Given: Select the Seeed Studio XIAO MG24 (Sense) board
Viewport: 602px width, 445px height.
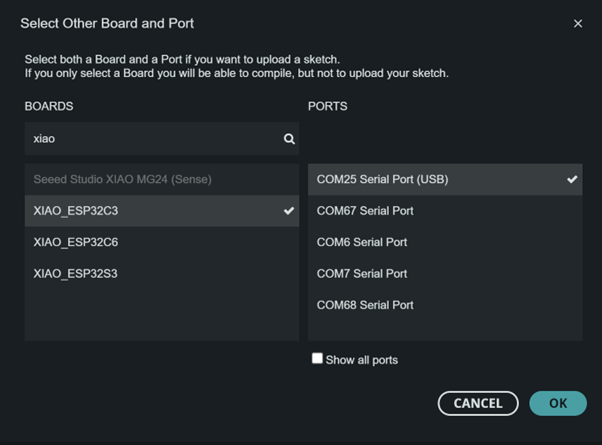Looking at the screenshot, I should click(x=162, y=179).
